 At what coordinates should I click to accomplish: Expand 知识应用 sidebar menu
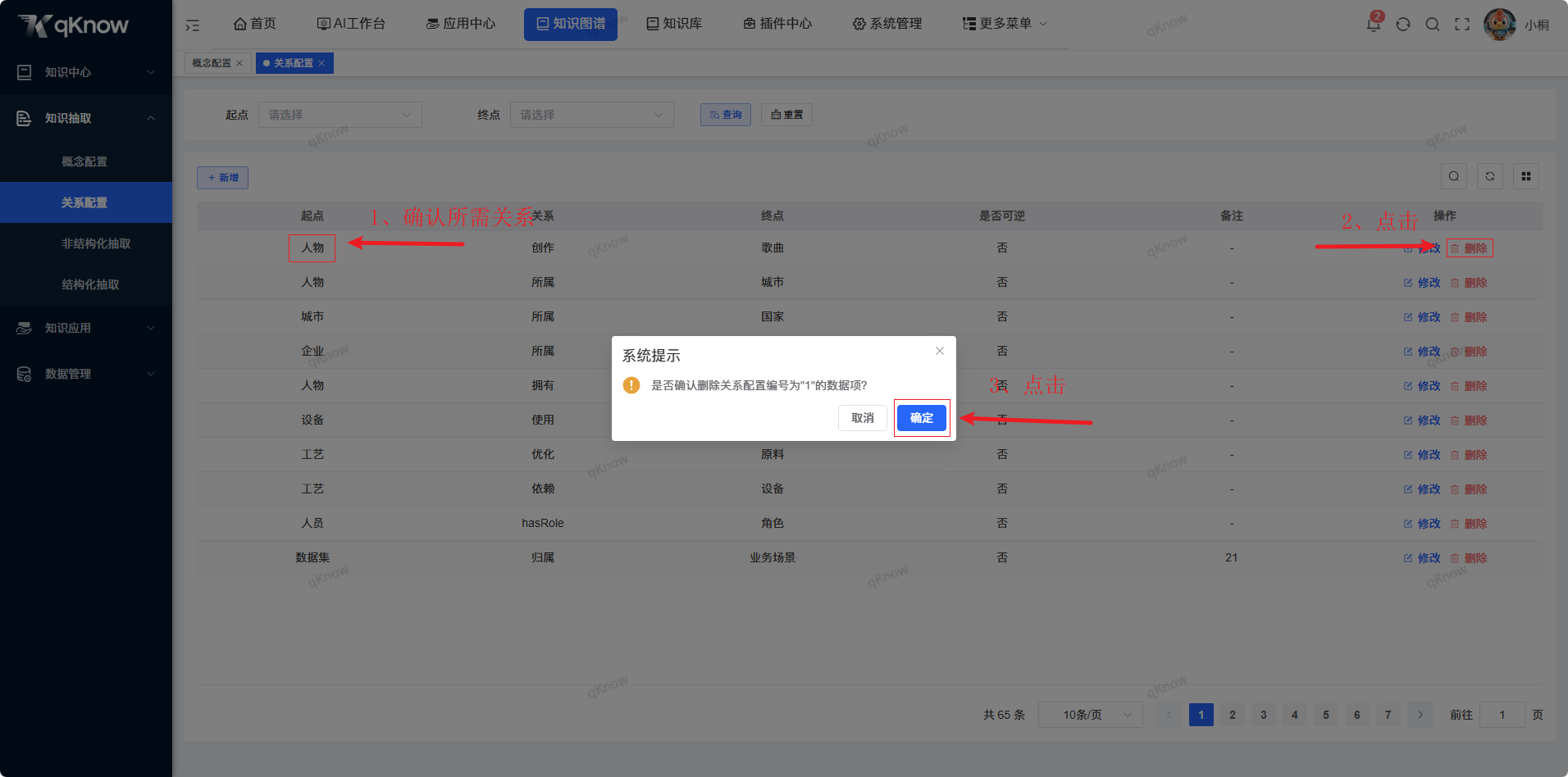(86, 328)
